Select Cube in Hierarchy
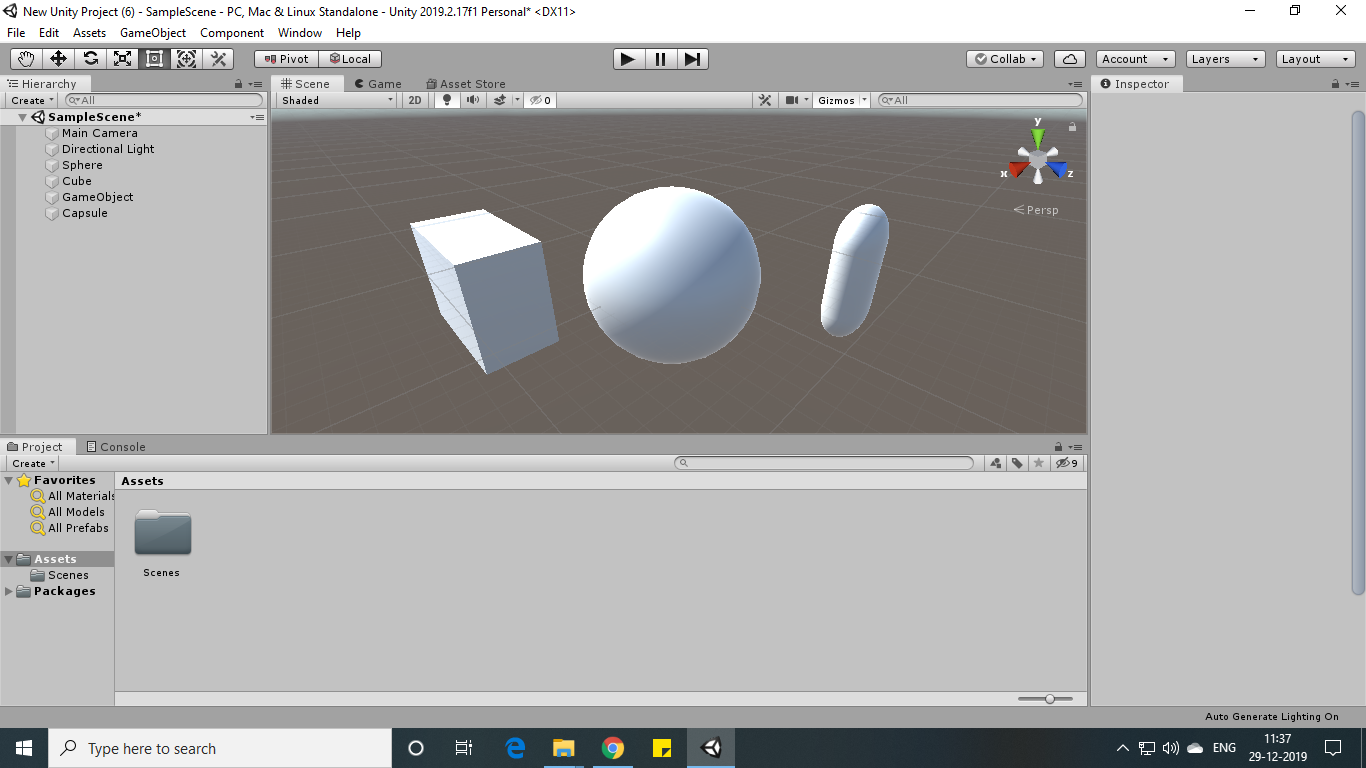This screenshot has width=1366, height=768. coord(77,181)
